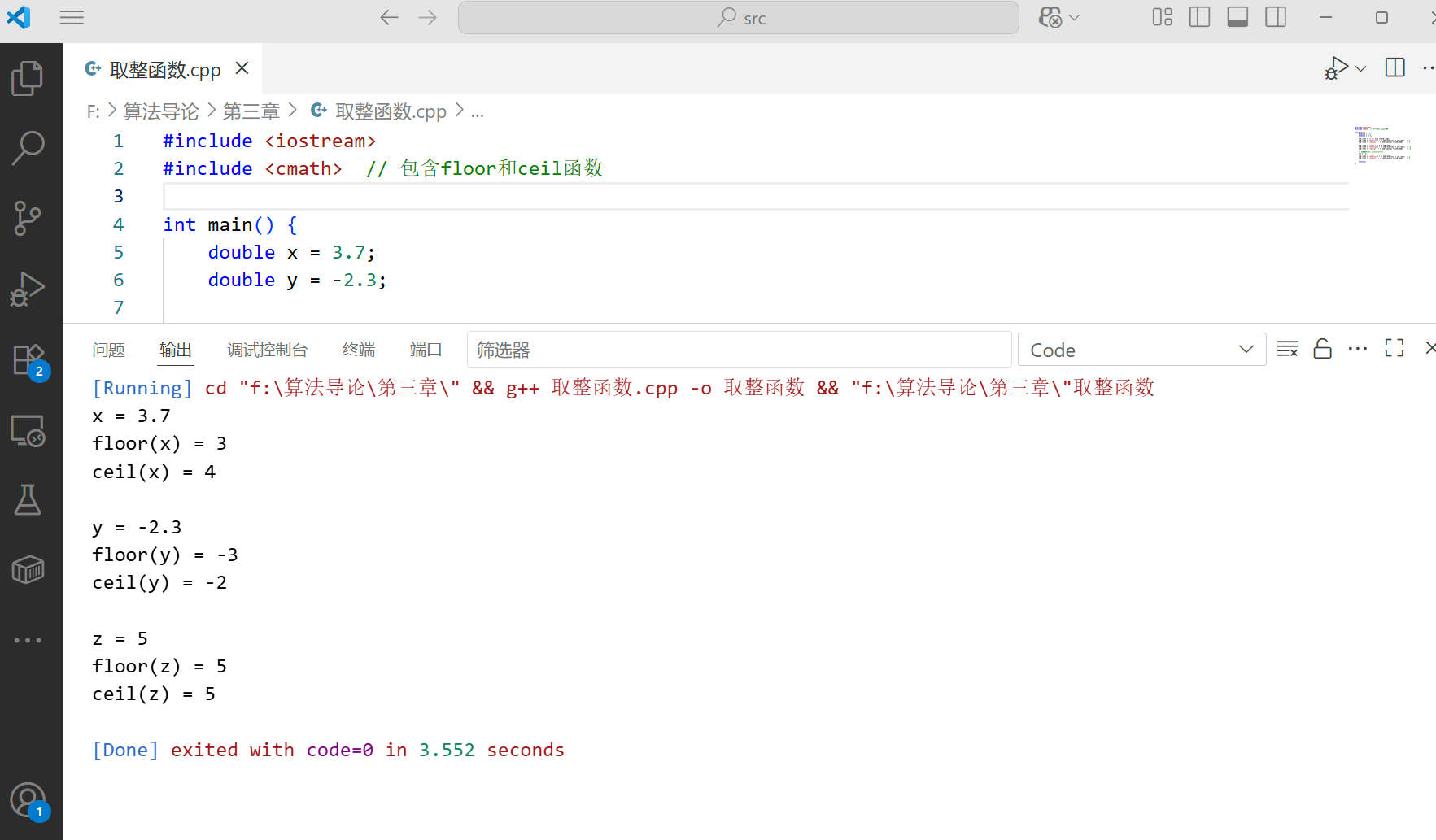Switch to the 终端 panel tab
This screenshot has height=840, width=1436.
(x=359, y=350)
